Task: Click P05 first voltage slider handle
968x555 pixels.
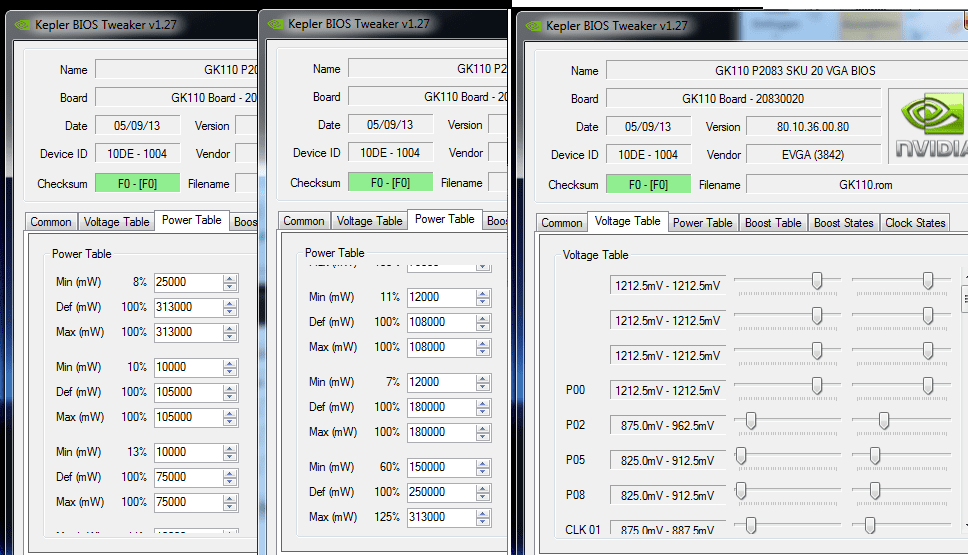Action: [x=741, y=456]
